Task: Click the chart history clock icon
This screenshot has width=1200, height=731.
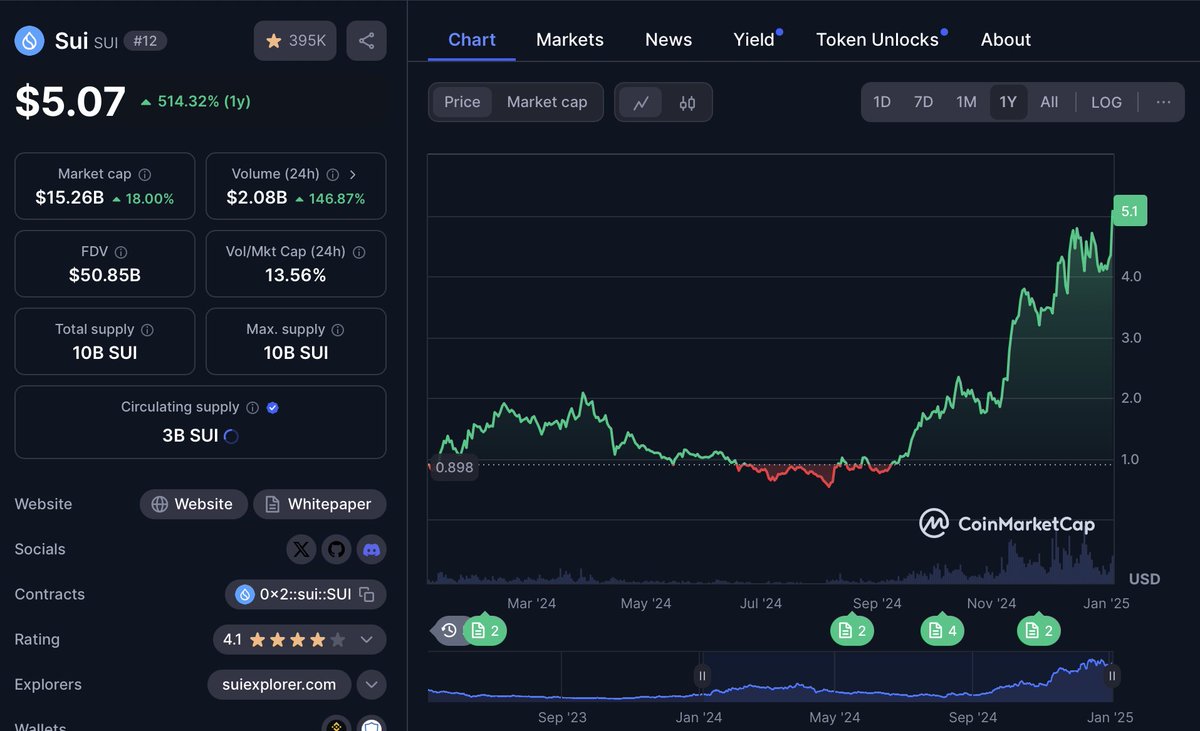Action: tap(449, 630)
